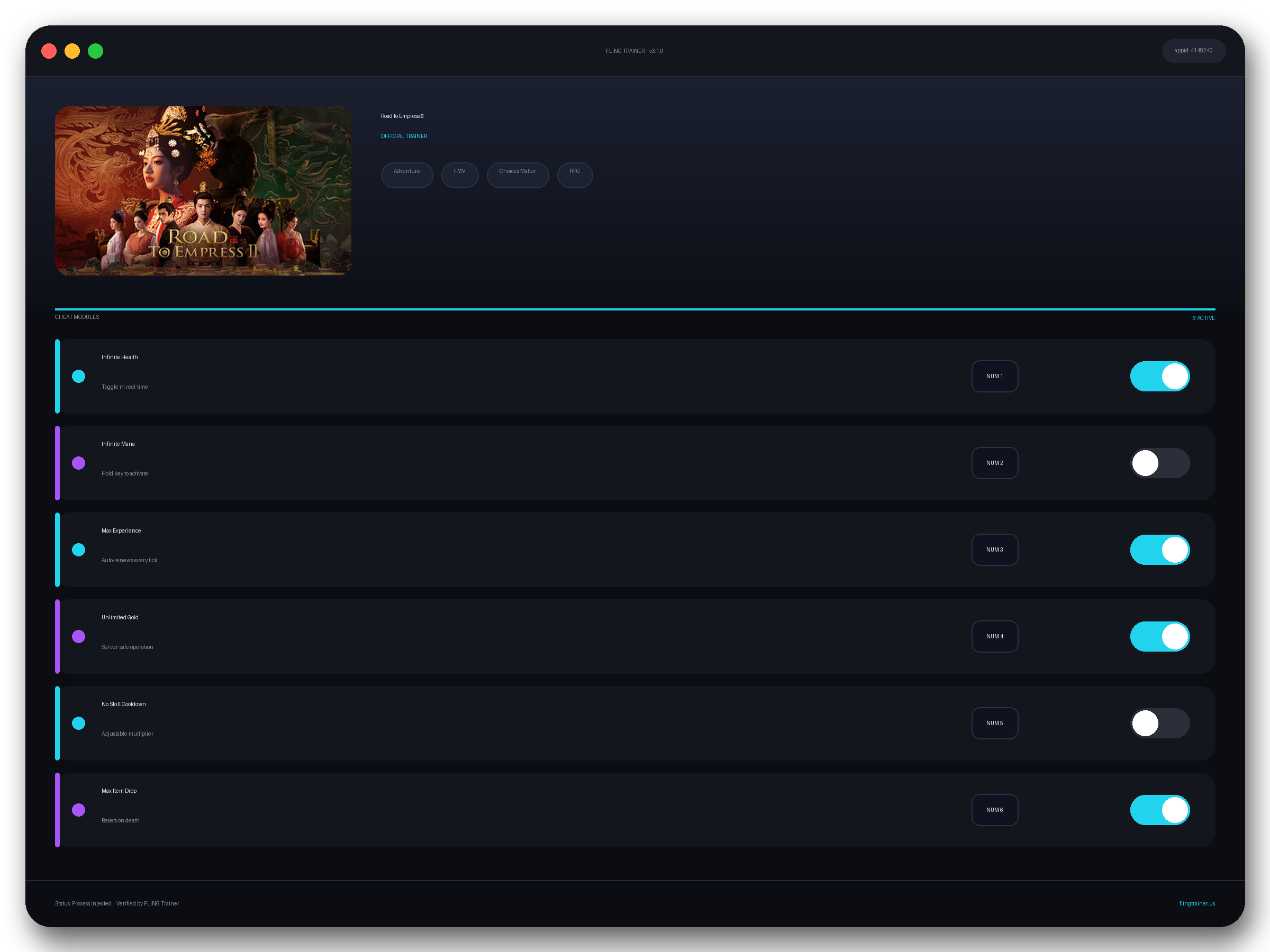The width and height of the screenshot is (1270, 952).
Task: Close the window with the red button
Action: click(49, 51)
